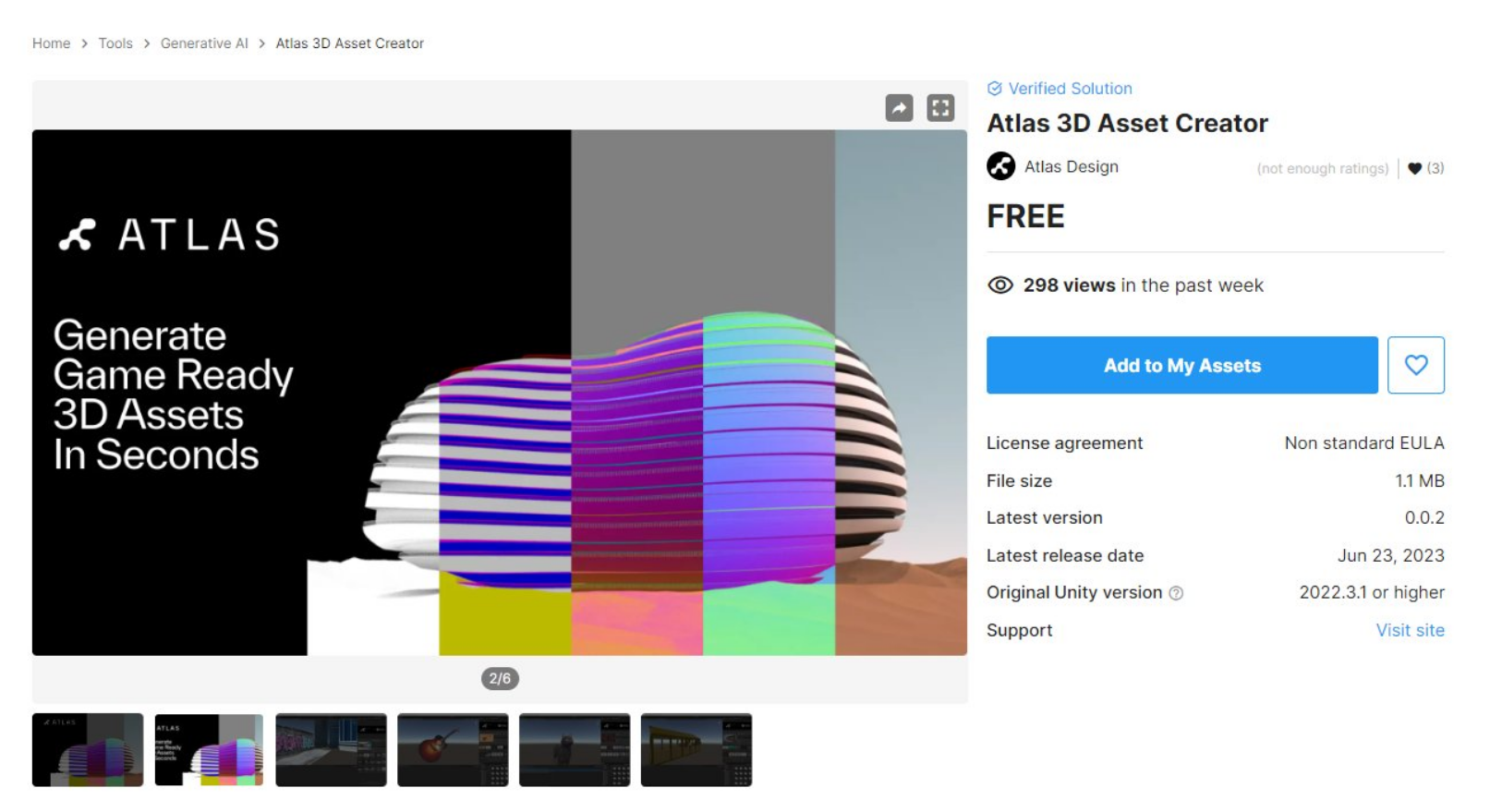
Task: Select the second thumbnail with Atlas text
Action: [209, 750]
